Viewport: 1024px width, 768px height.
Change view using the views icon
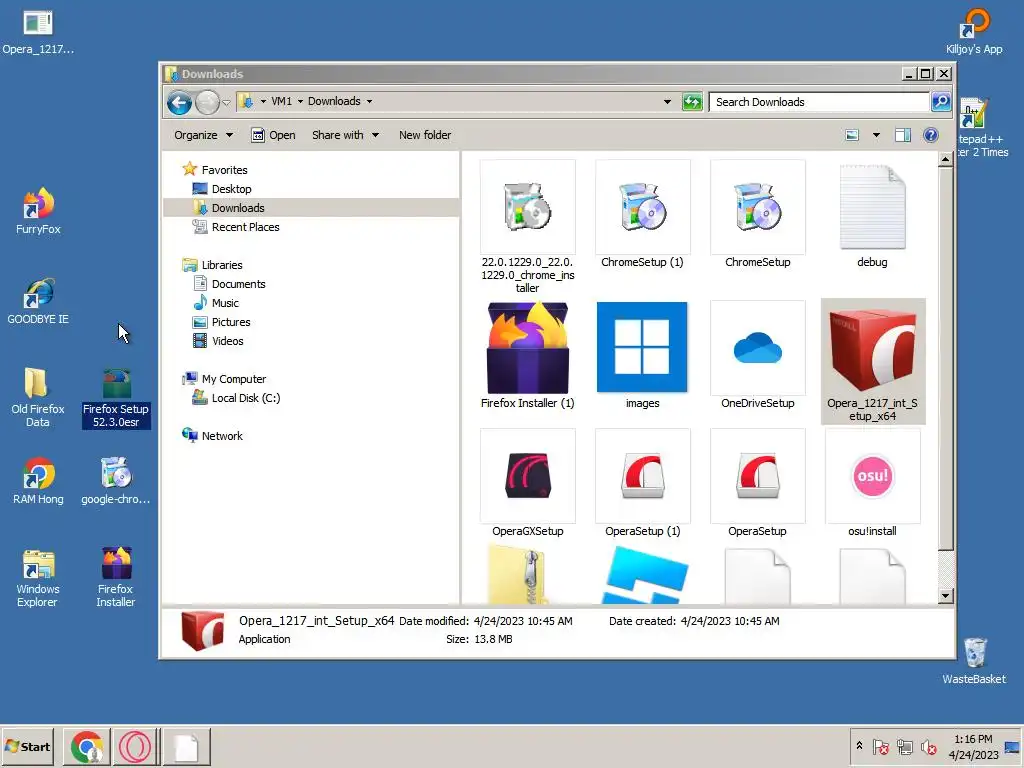[x=852, y=135]
